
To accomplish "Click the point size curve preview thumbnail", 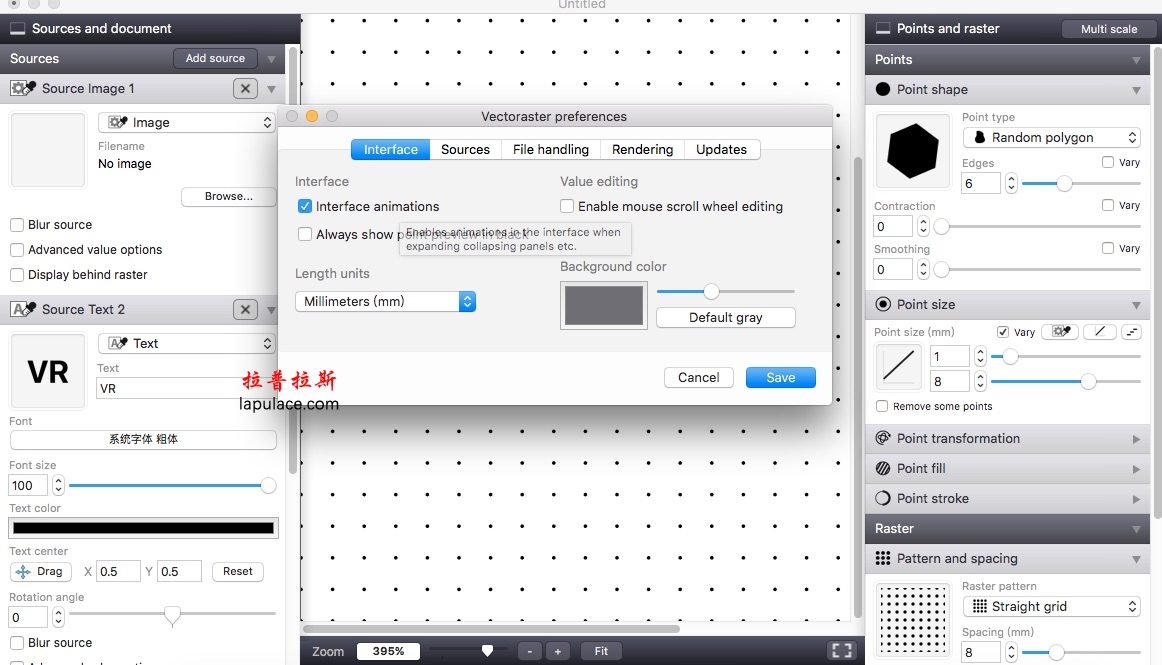I will [898, 367].
